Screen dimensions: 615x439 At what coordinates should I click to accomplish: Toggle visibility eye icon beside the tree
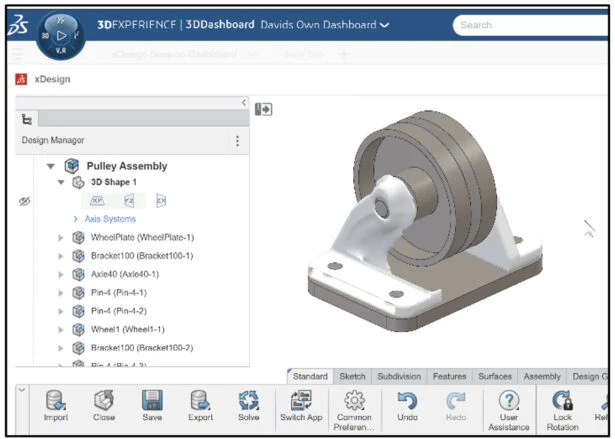point(25,201)
